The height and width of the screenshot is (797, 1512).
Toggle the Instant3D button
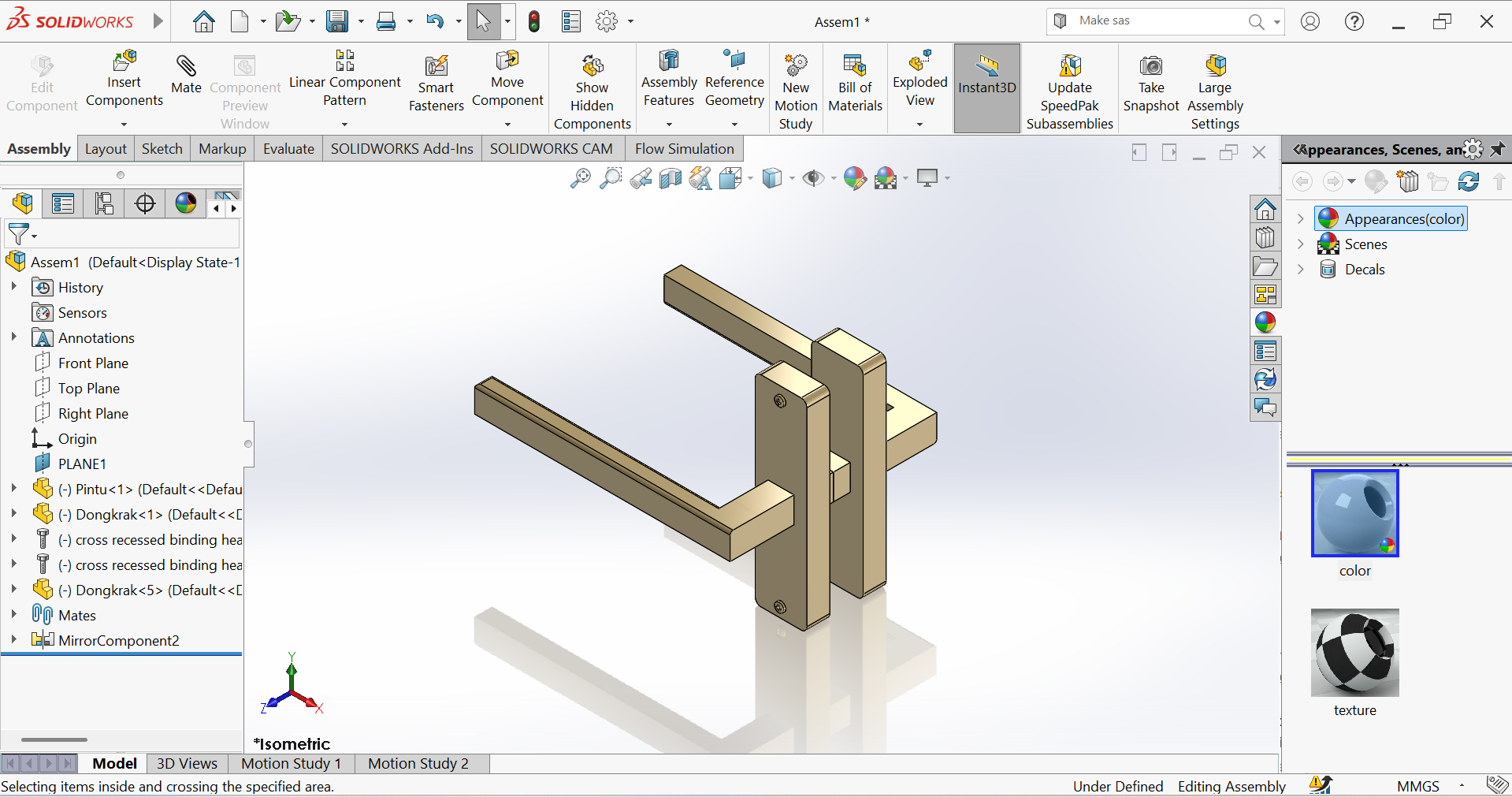(987, 88)
